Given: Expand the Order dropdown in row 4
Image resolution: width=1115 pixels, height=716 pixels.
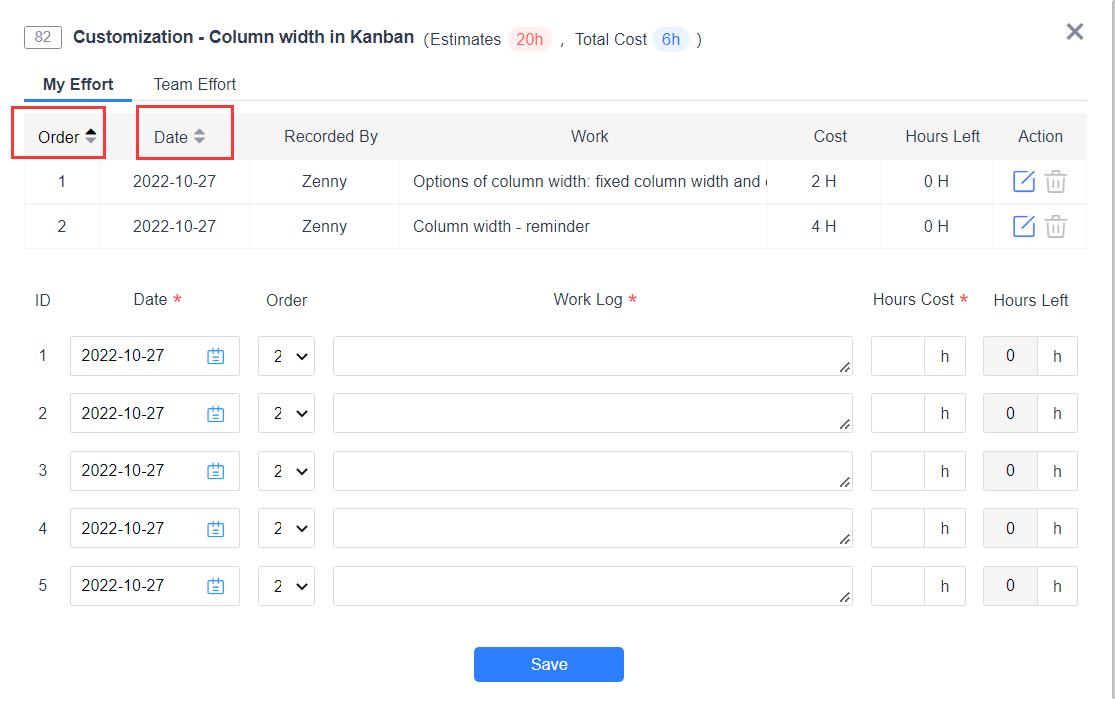Looking at the screenshot, I should pyautogui.click(x=286, y=528).
